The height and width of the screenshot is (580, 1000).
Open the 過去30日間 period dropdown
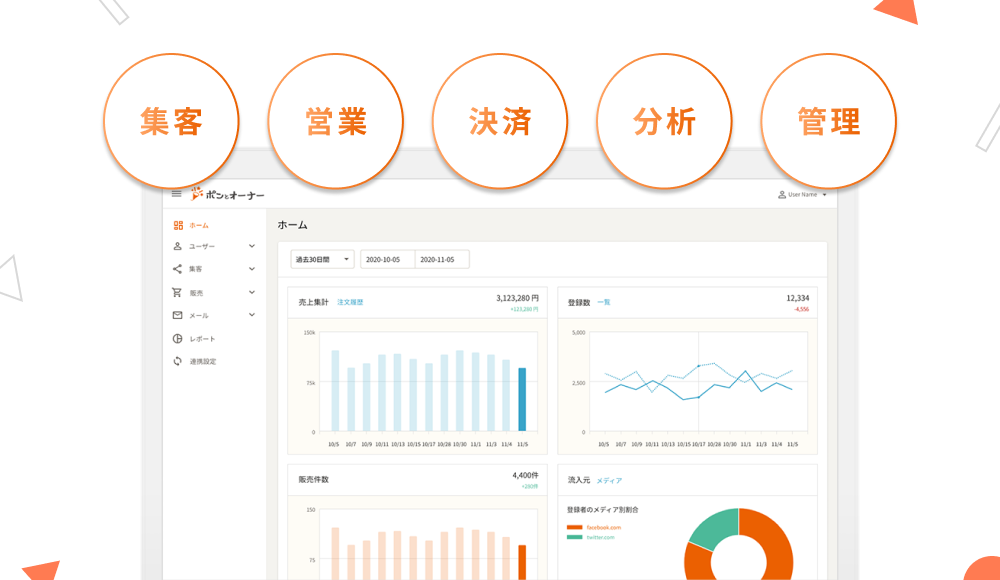tap(322, 259)
